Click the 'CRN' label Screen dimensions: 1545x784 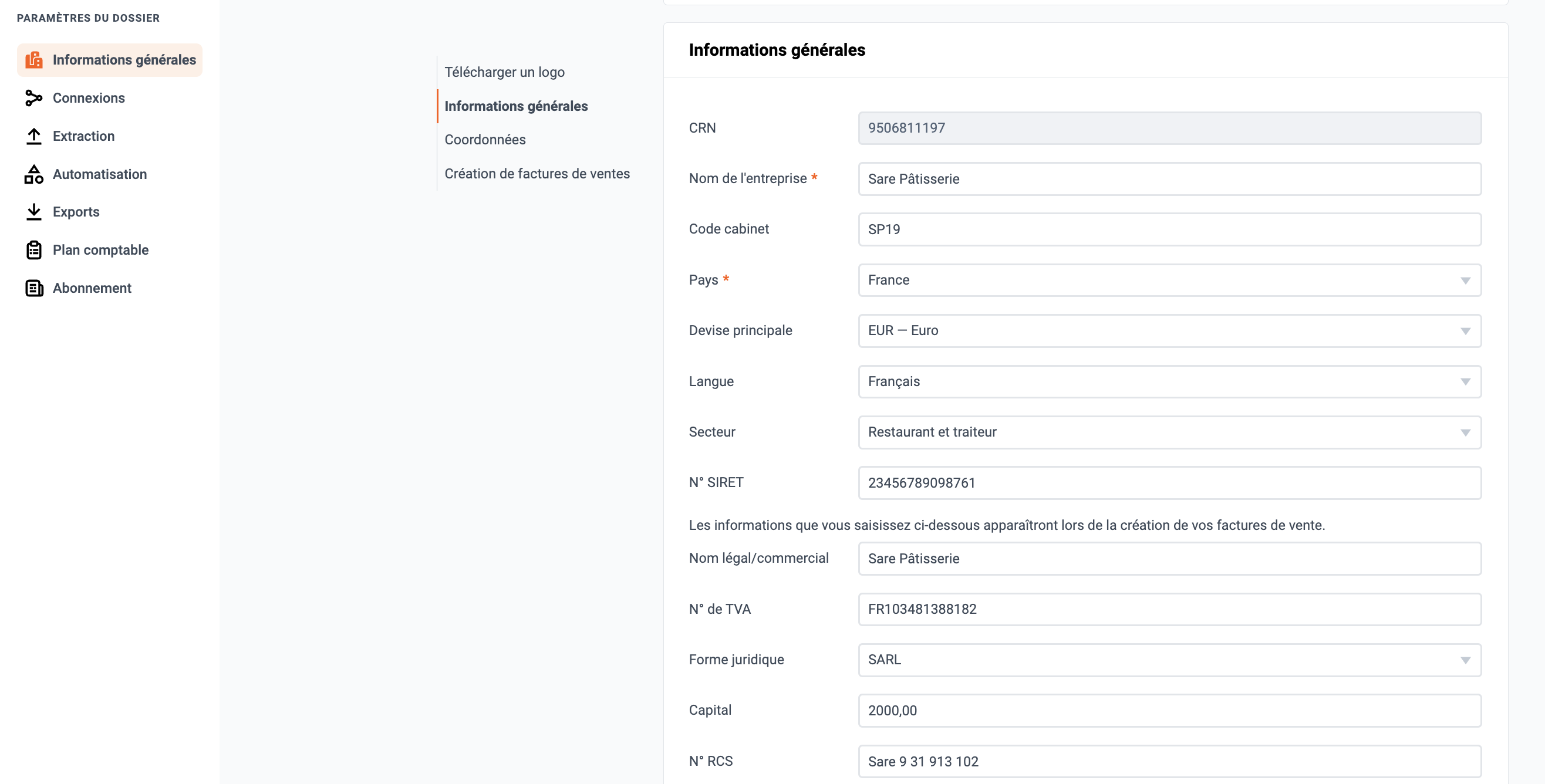pyautogui.click(x=701, y=128)
